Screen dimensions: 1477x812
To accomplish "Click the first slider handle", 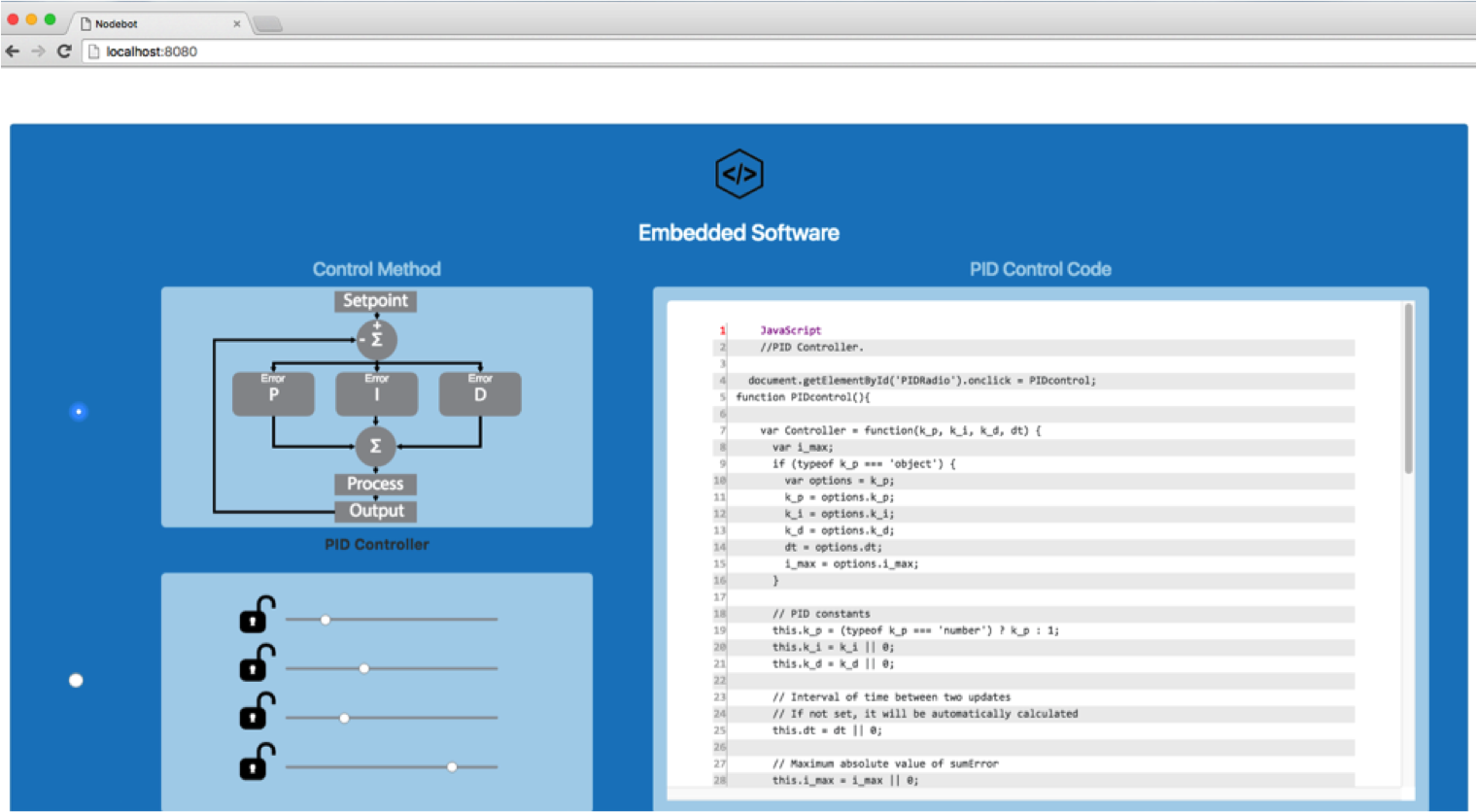I will click(x=325, y=619).
